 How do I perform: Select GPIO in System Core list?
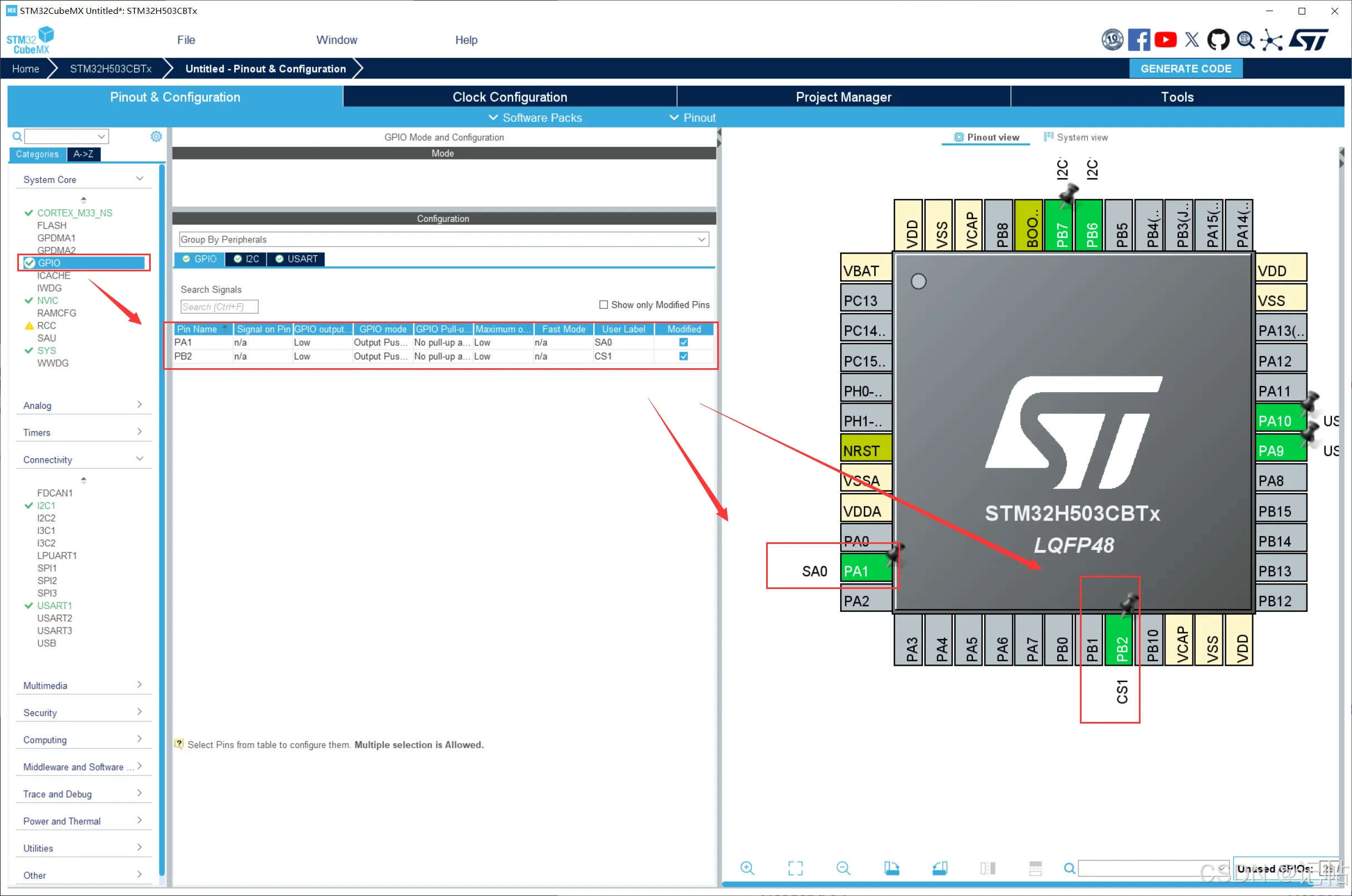[x=83, y=263]
